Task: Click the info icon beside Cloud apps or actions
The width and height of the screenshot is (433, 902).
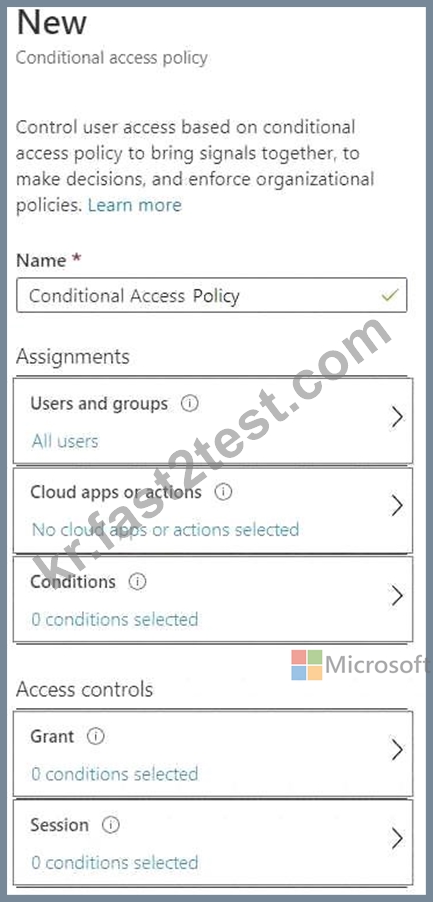Action: [223, 492]
